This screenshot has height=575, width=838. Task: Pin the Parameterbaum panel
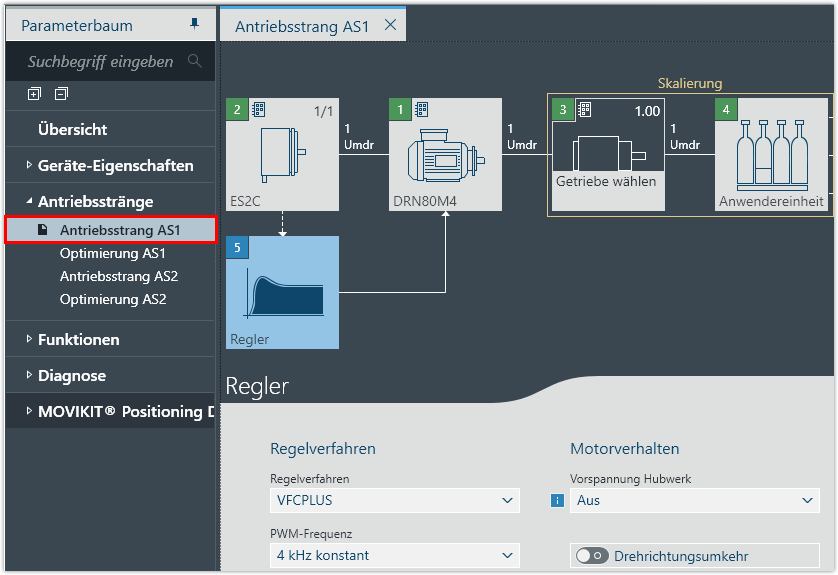click(x=194, y=24)
